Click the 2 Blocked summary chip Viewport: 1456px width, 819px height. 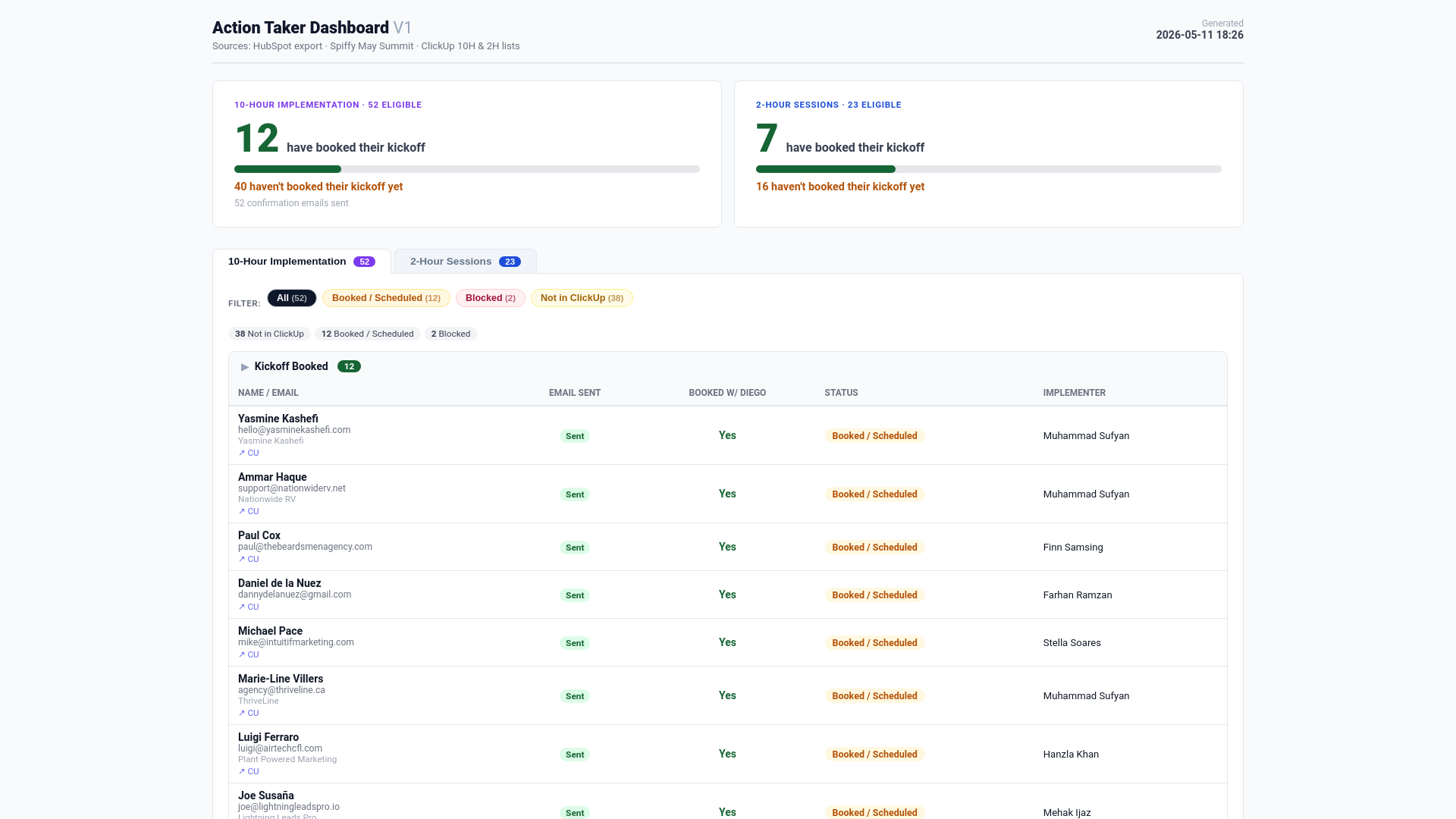(x=450, y=334)
